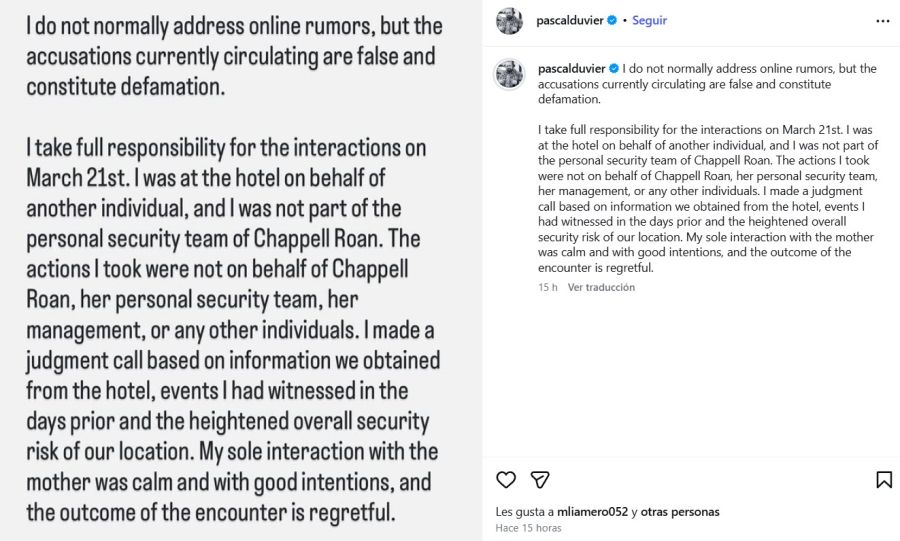Follow the account with the Seguir button
Image resolution: width=900 pixels, height=541 pixels.
(x=650, y=20)
